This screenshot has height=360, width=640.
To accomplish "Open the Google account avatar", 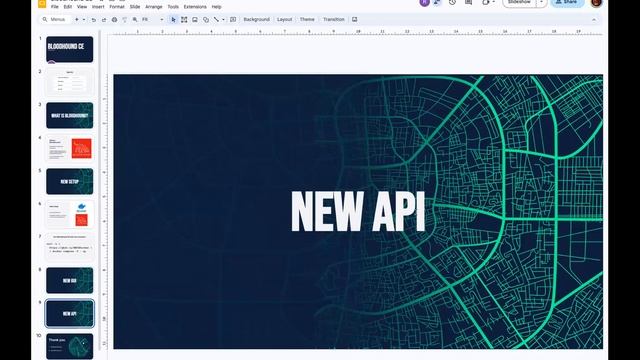I will pyautogui.click(x=596, y=2).
